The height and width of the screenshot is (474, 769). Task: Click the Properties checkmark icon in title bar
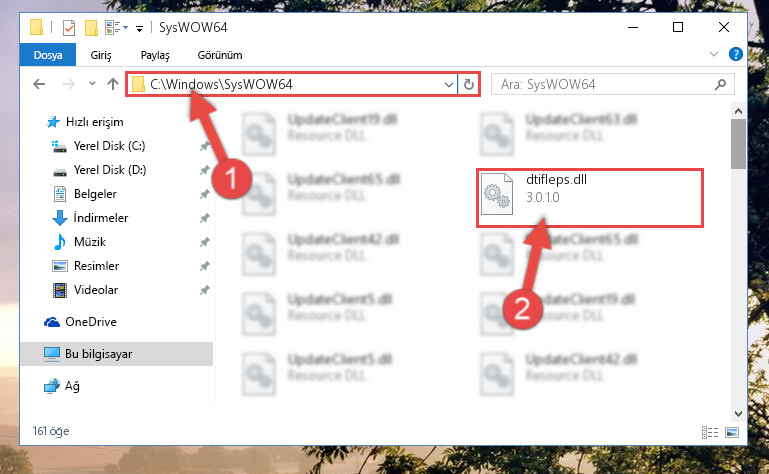pyautogui.click(x=69, y=28)
